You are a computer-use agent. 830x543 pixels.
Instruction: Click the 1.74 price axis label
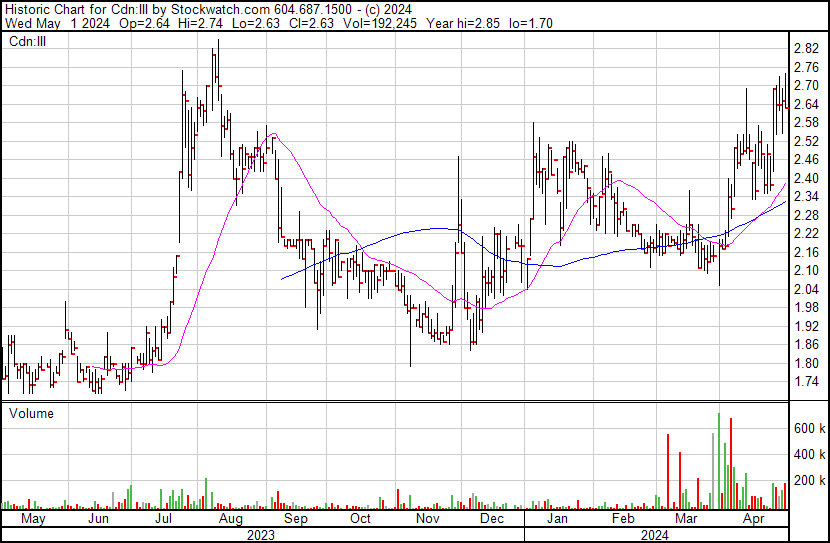tap(806, 382)
